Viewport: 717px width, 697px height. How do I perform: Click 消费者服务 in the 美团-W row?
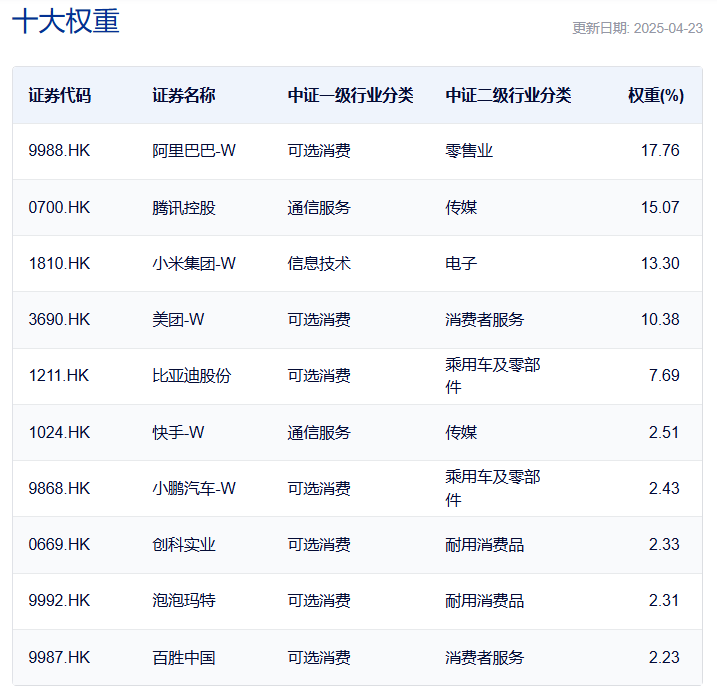(x=484, y=319)
